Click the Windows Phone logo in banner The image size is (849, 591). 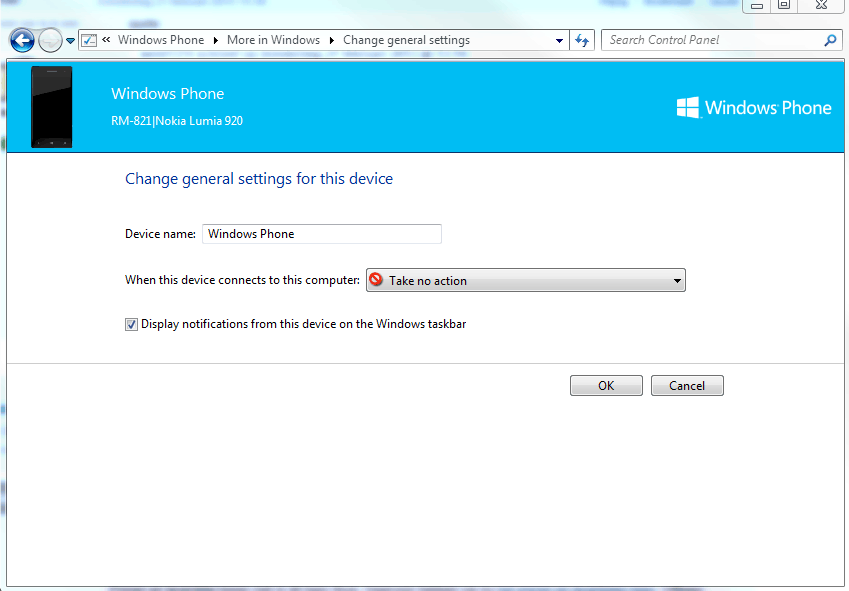pos(754,108)
